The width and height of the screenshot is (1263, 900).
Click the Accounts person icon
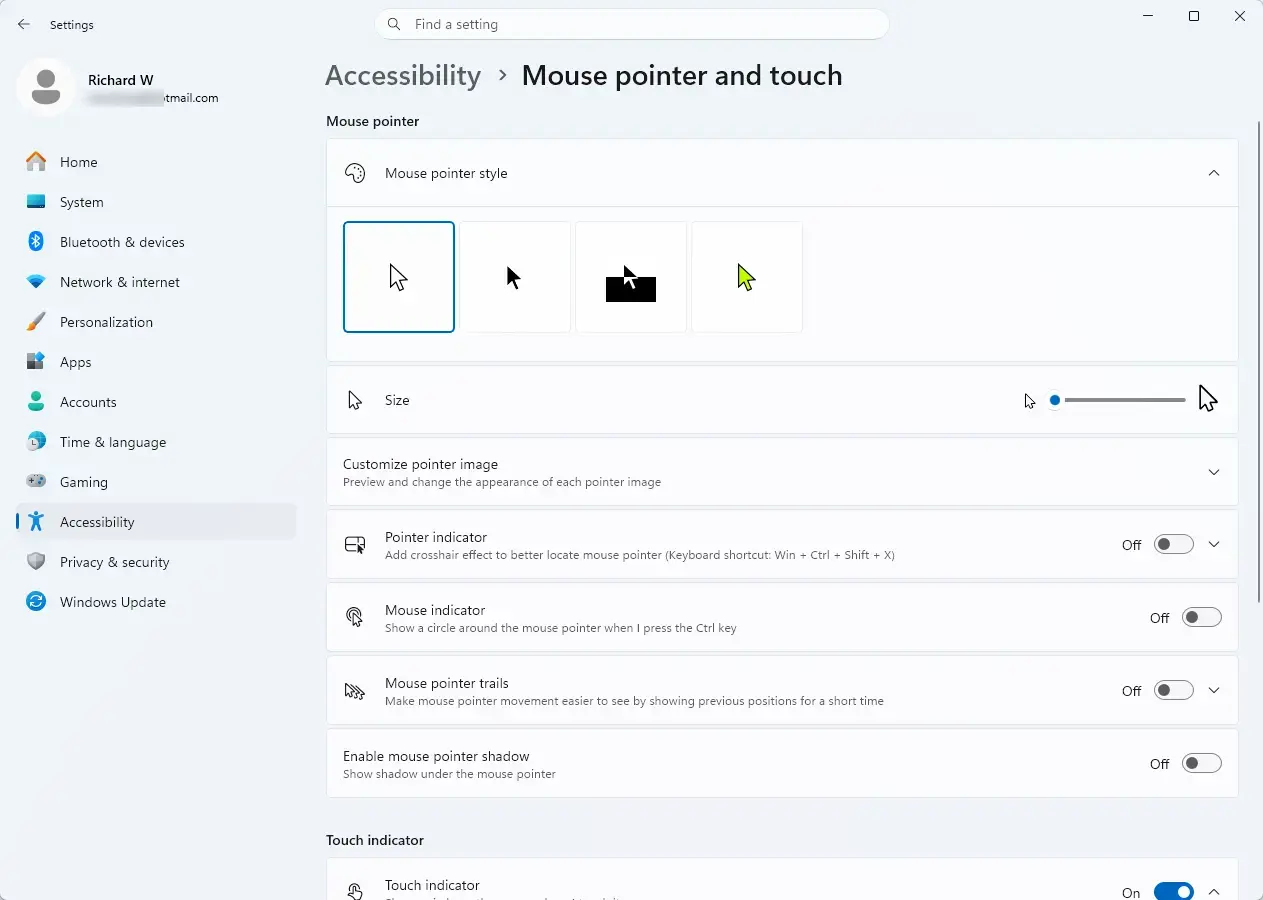(36, 401)
